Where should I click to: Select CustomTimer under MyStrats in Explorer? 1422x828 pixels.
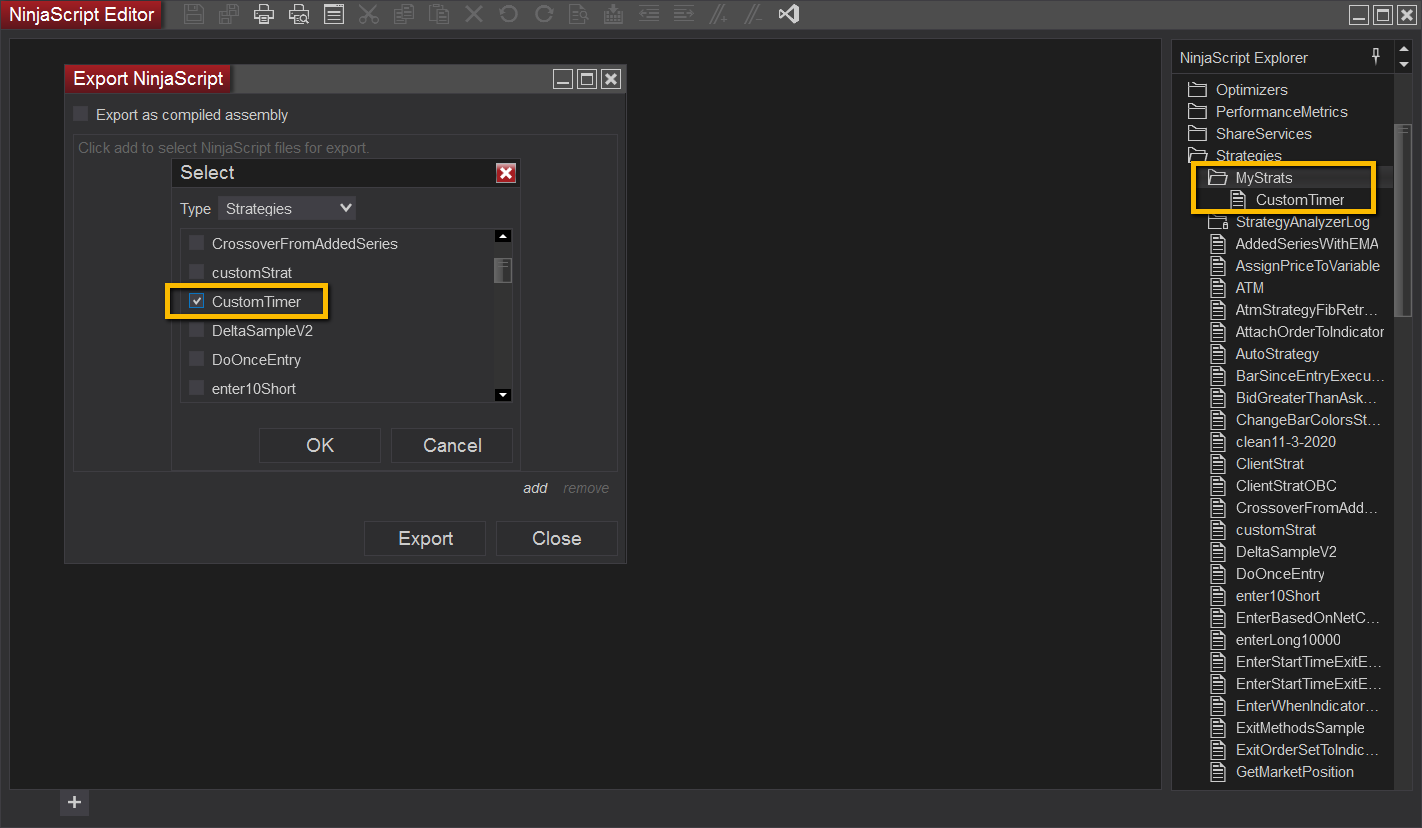tap(1300, 200)
